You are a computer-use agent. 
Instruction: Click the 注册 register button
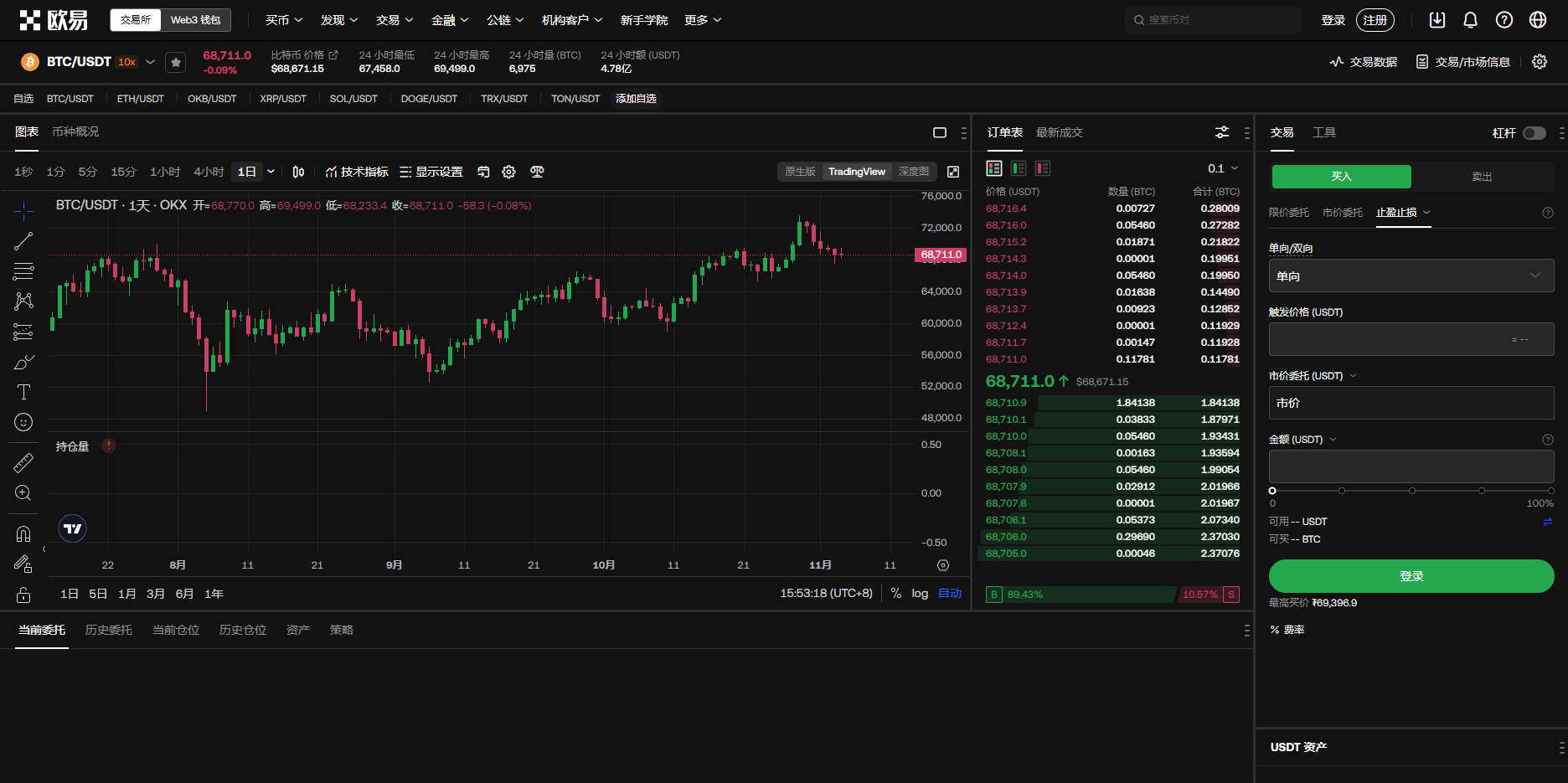pos(1375,20)
